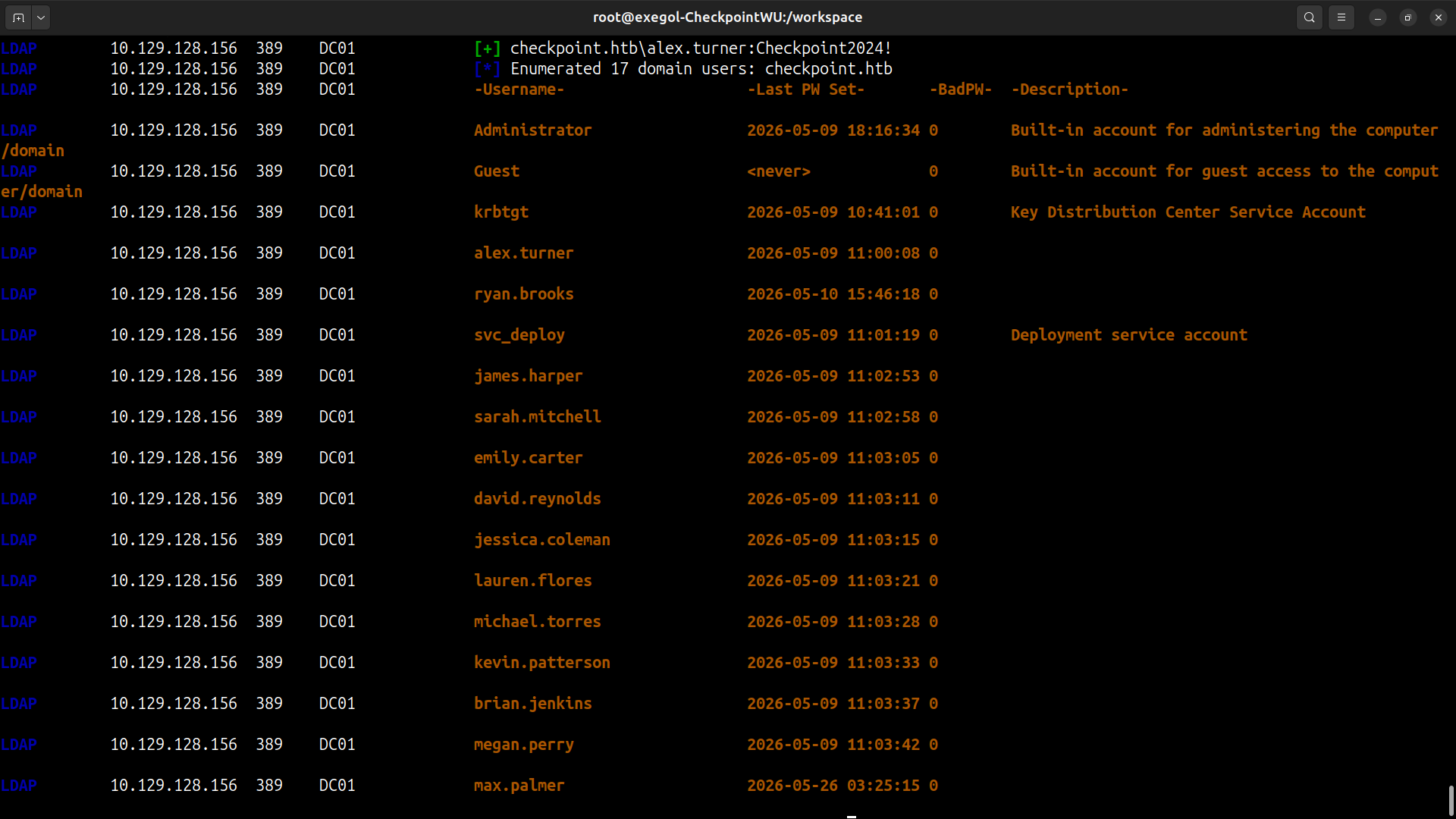Click the terminal scrollbar thumb
Image resolution: width=1456 pixels, height=819 pixels.
pos(1451,800)
